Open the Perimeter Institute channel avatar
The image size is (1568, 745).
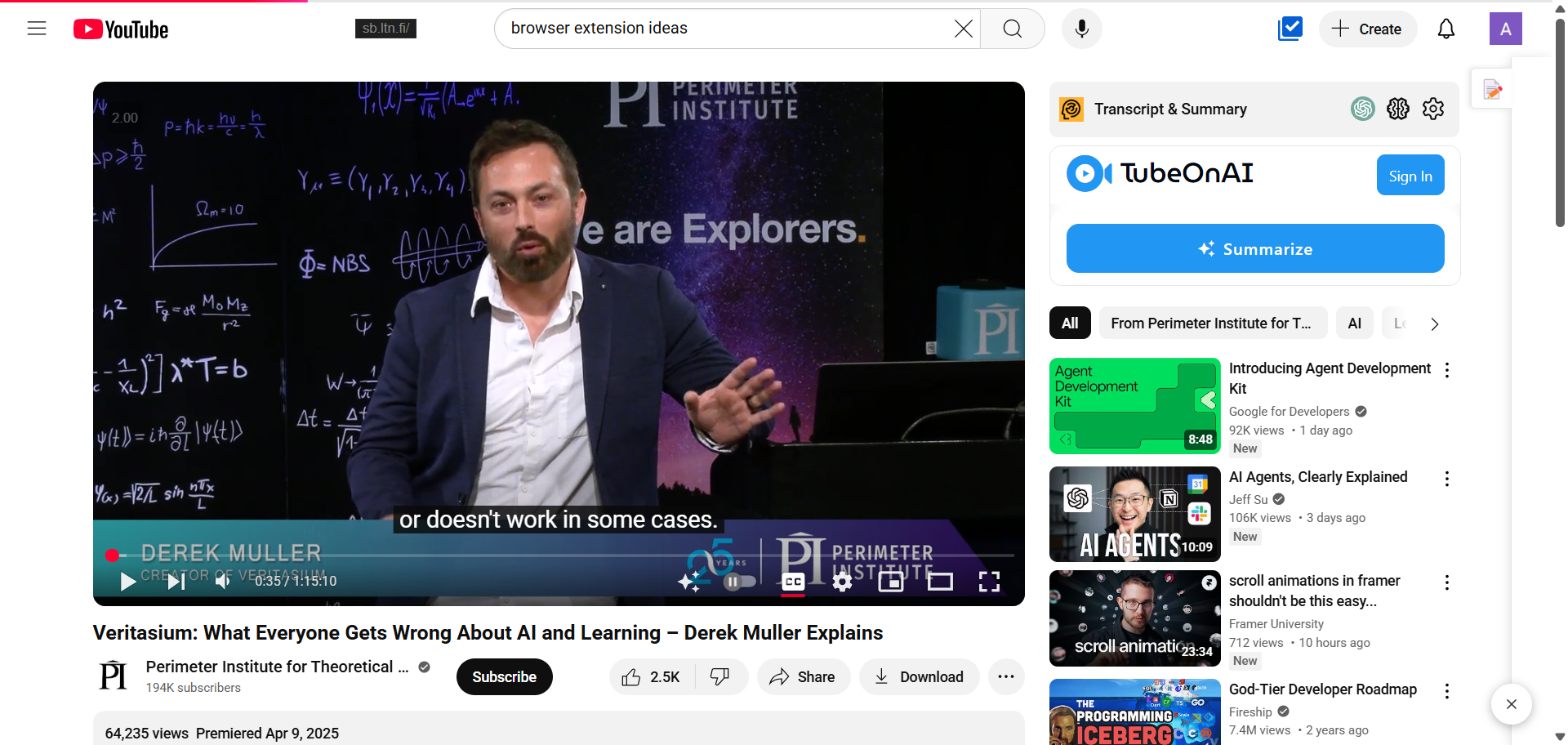(x=114, y=676)
